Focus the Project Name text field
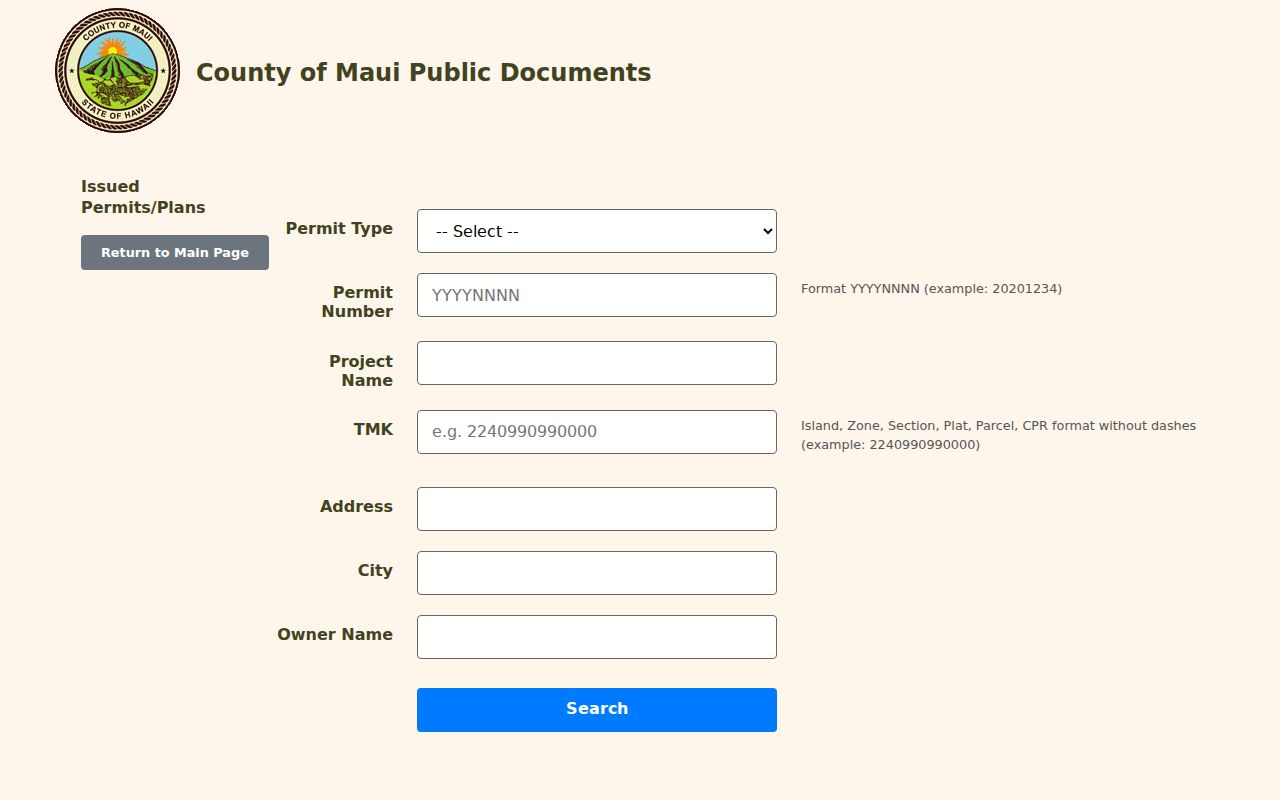 point(597,363)
